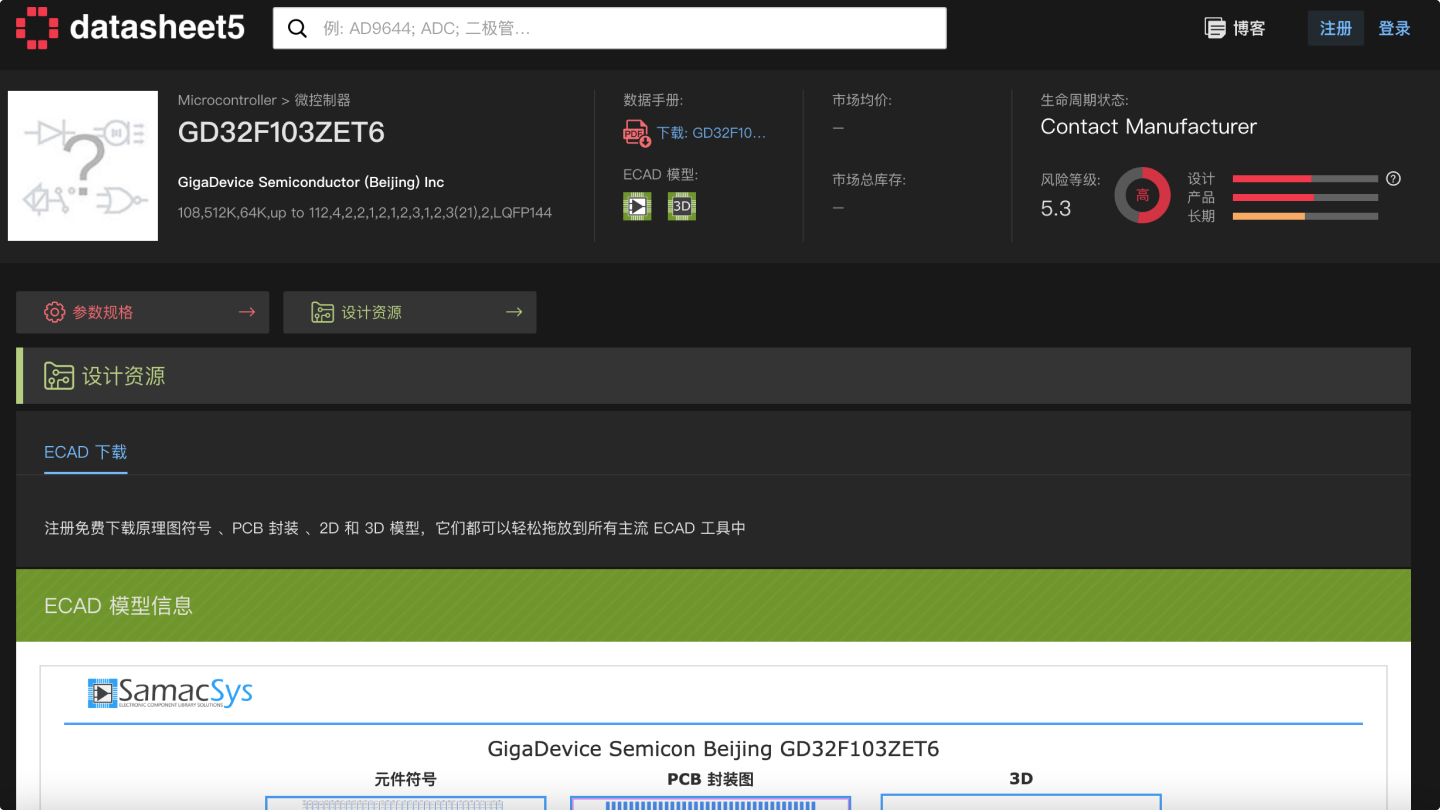Click the arrow in 设计资源 button

(x=514, y=312)
